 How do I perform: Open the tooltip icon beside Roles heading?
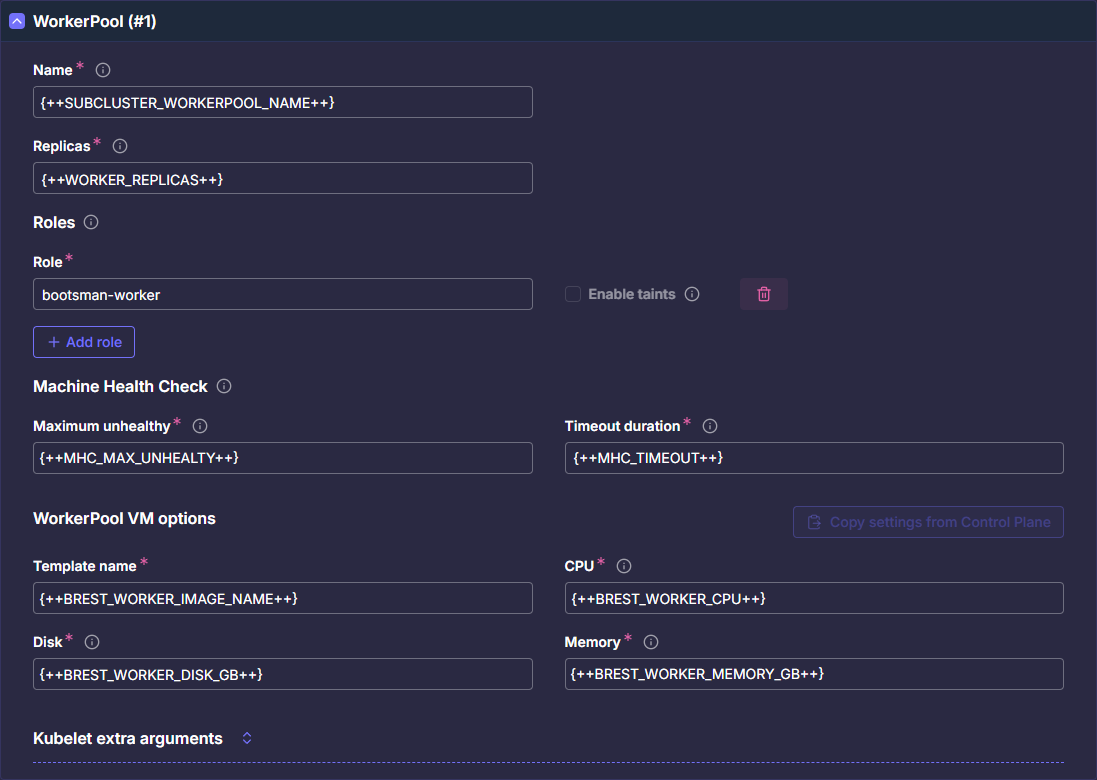[91, 222]
